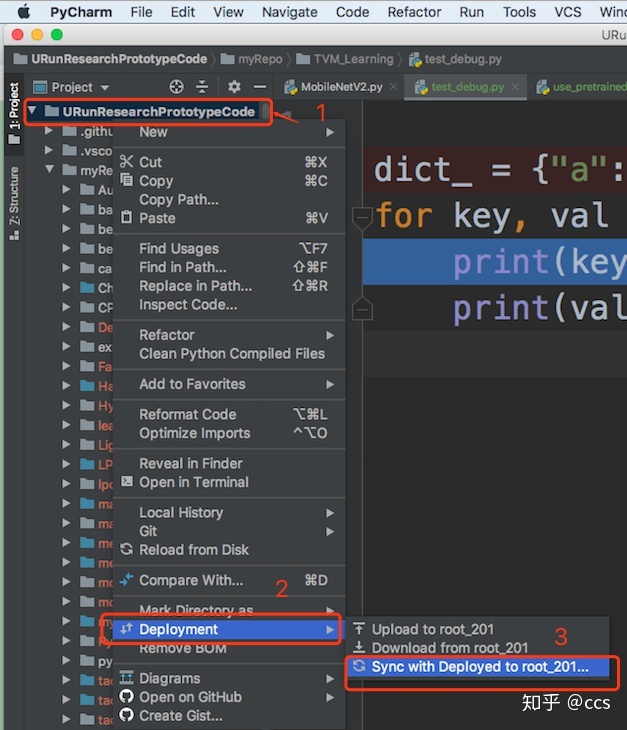The width and height of the screenshot is (627, 730).
Task: Toggle fold marker at the for loop
Action: pyautogui.click(x=362, y=217)
